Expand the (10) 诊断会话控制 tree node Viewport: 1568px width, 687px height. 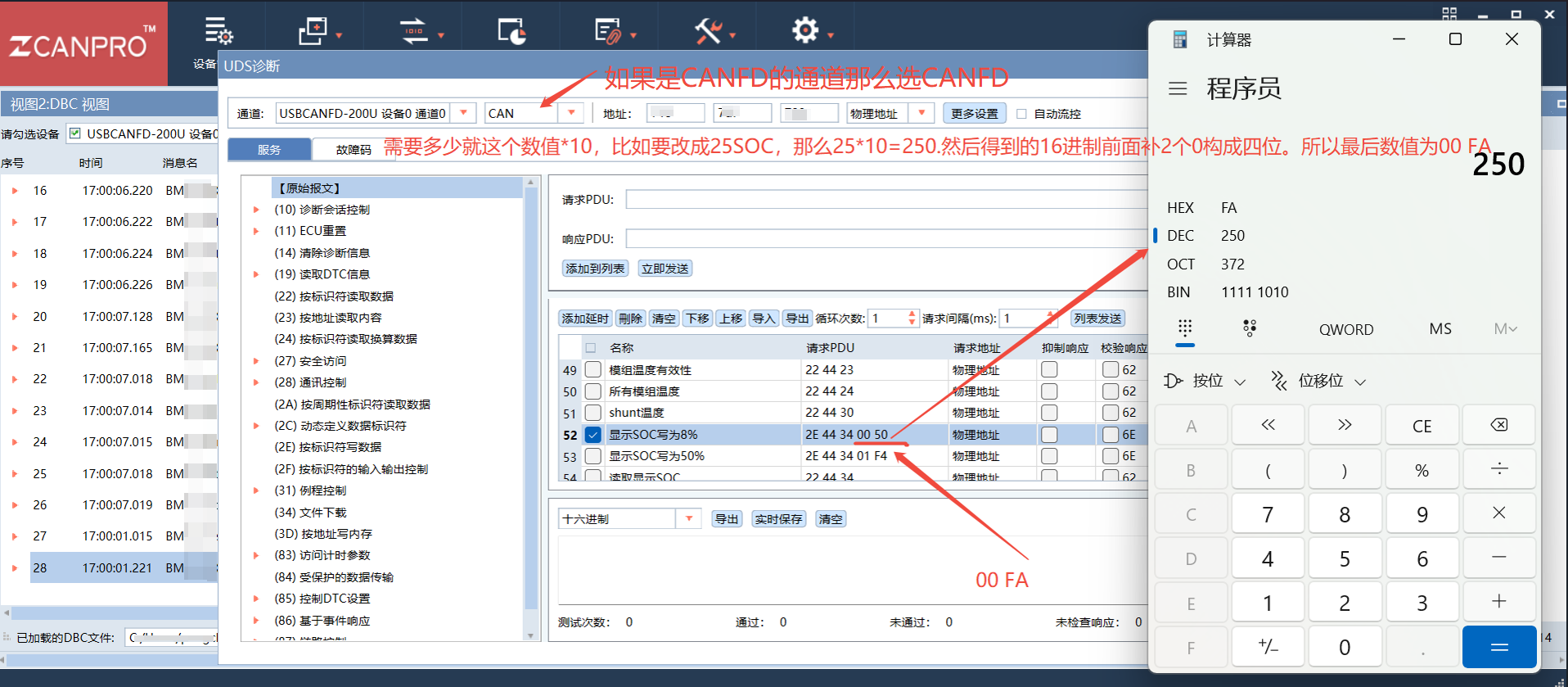tap(256, 210)
